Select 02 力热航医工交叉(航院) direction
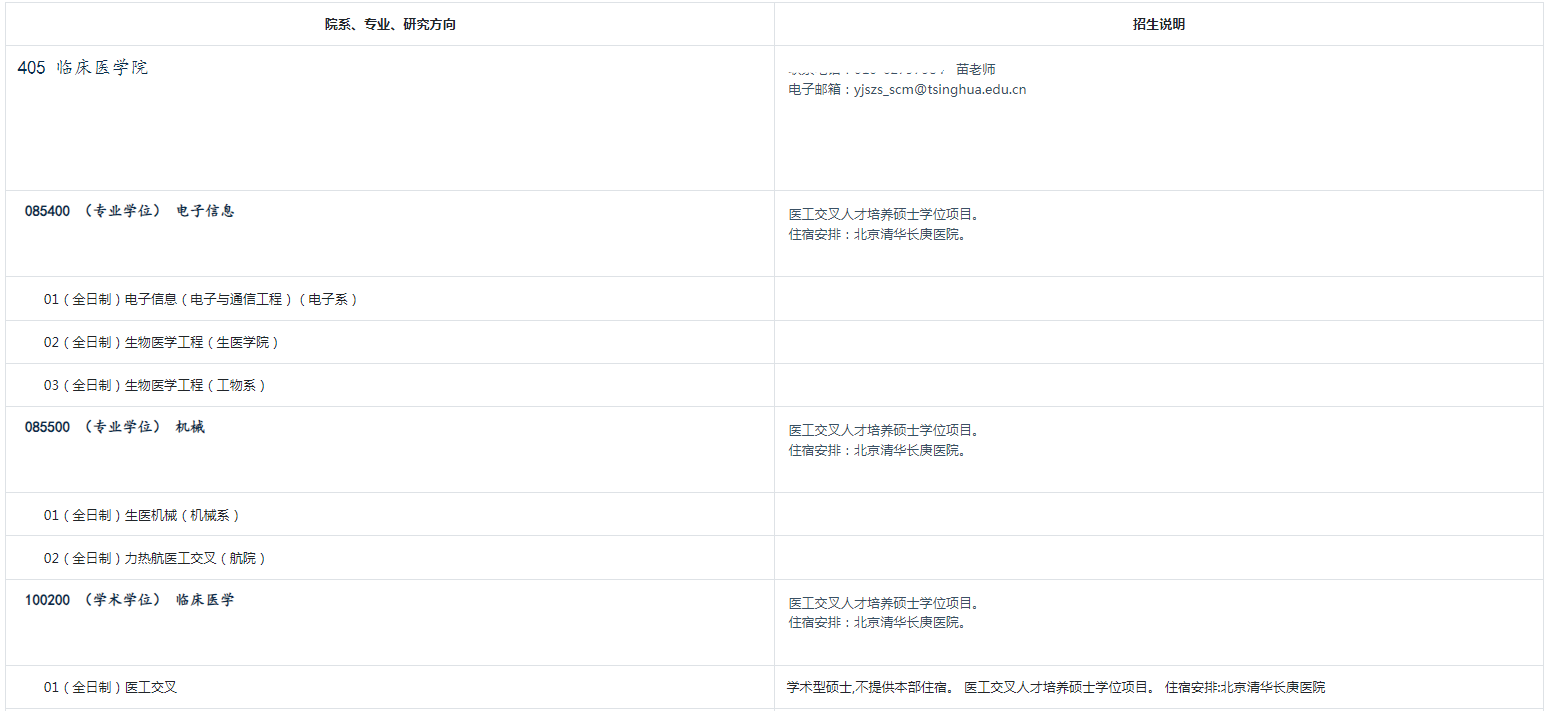Viewport: 1549px width, 711px height. [154, 558]
